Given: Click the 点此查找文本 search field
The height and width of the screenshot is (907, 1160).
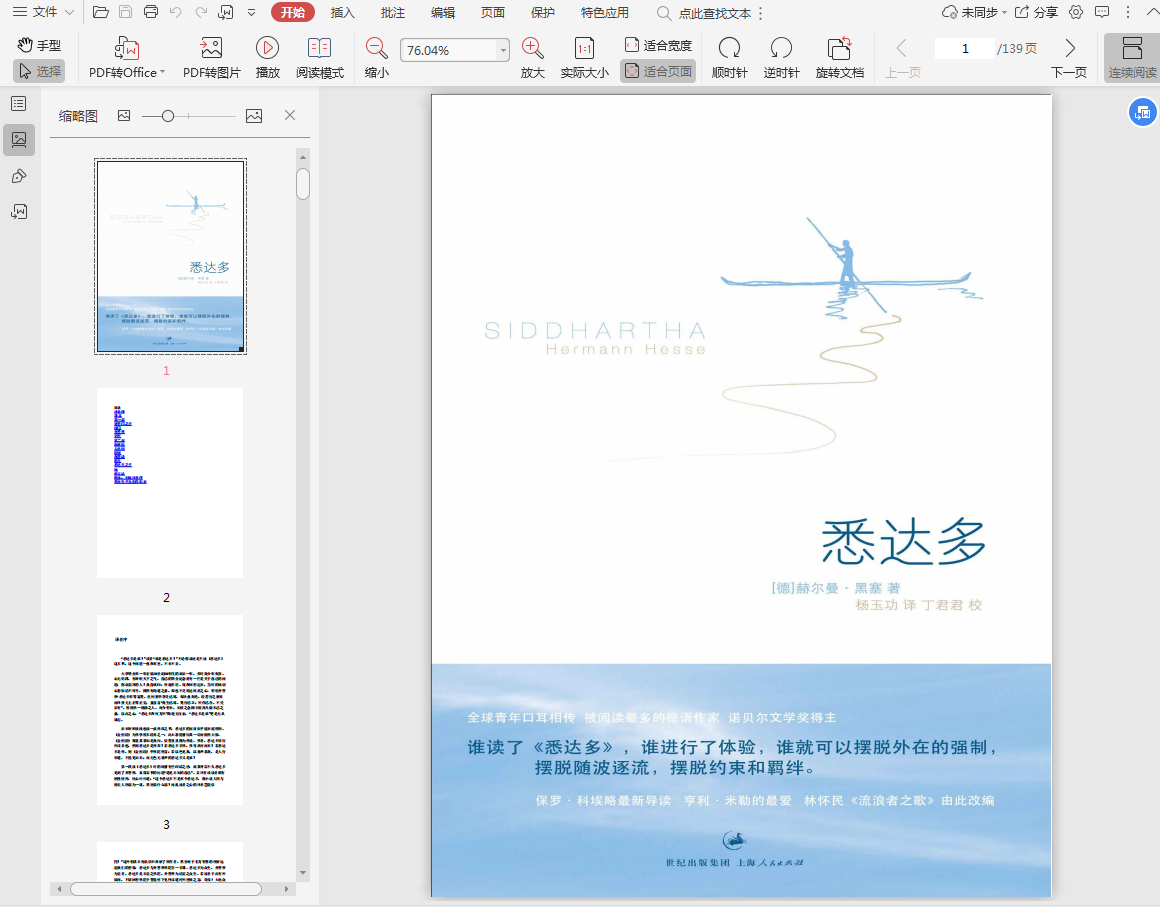Looking at the screenshot, I should pyautogui.click(x=704, y=13).
